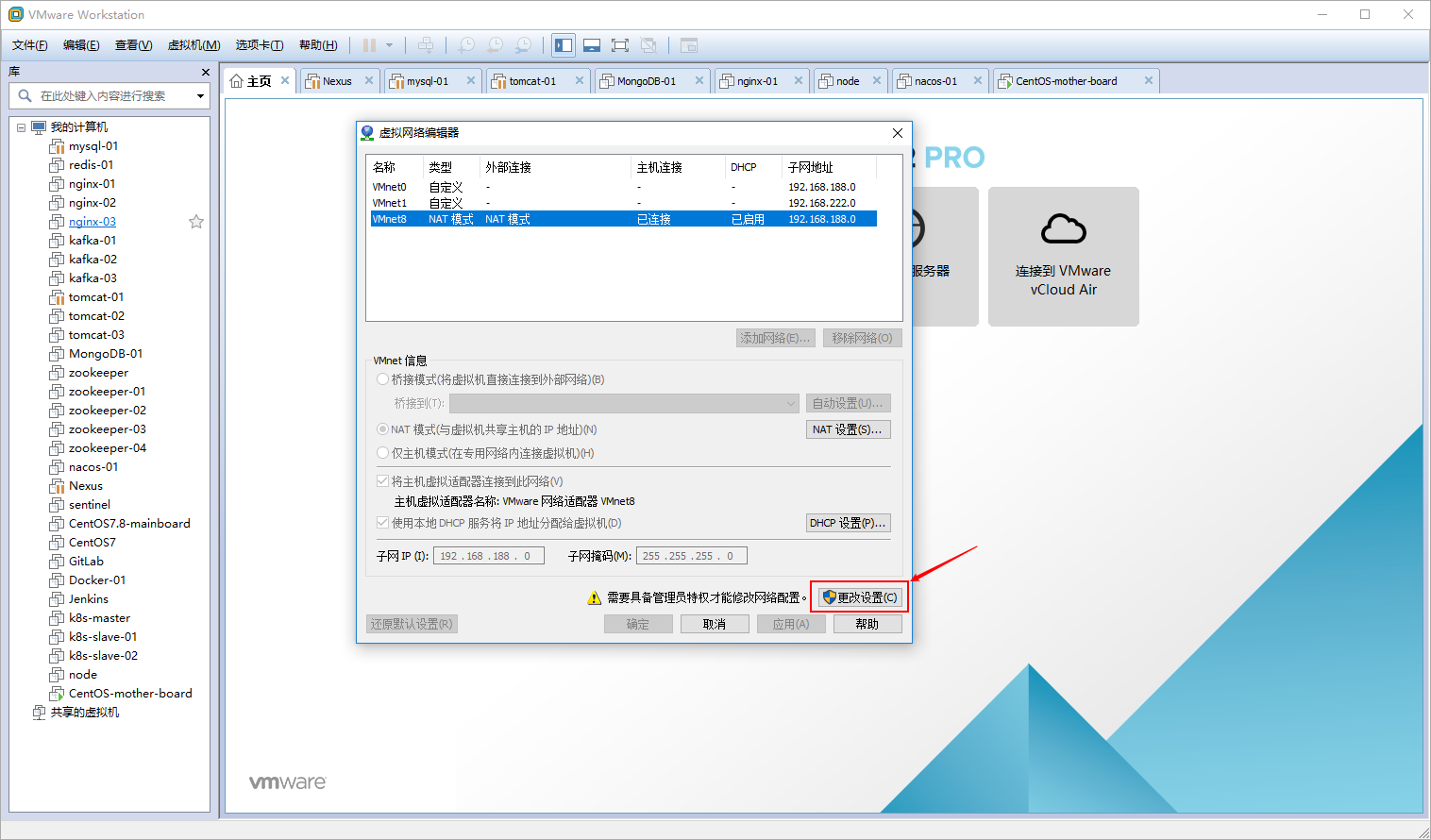Click the take snapshot toolbar icon
The width and height of the screenshot is (1431, 840).
click(466, 45)
